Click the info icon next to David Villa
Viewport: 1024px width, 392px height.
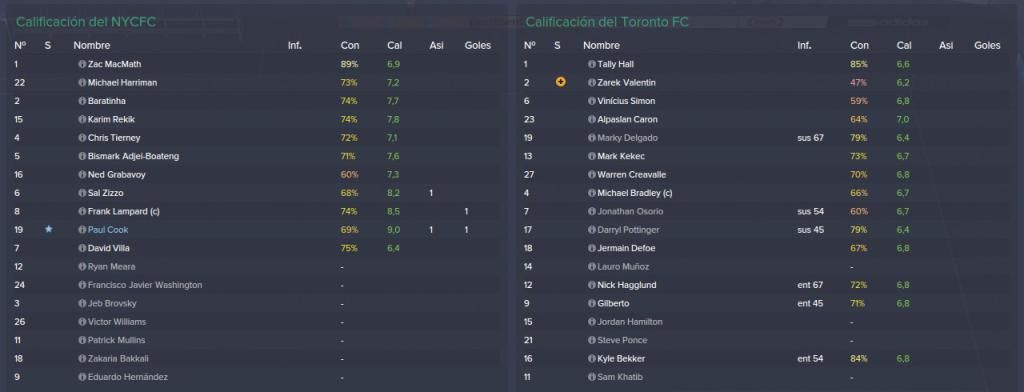coord(82,248)
